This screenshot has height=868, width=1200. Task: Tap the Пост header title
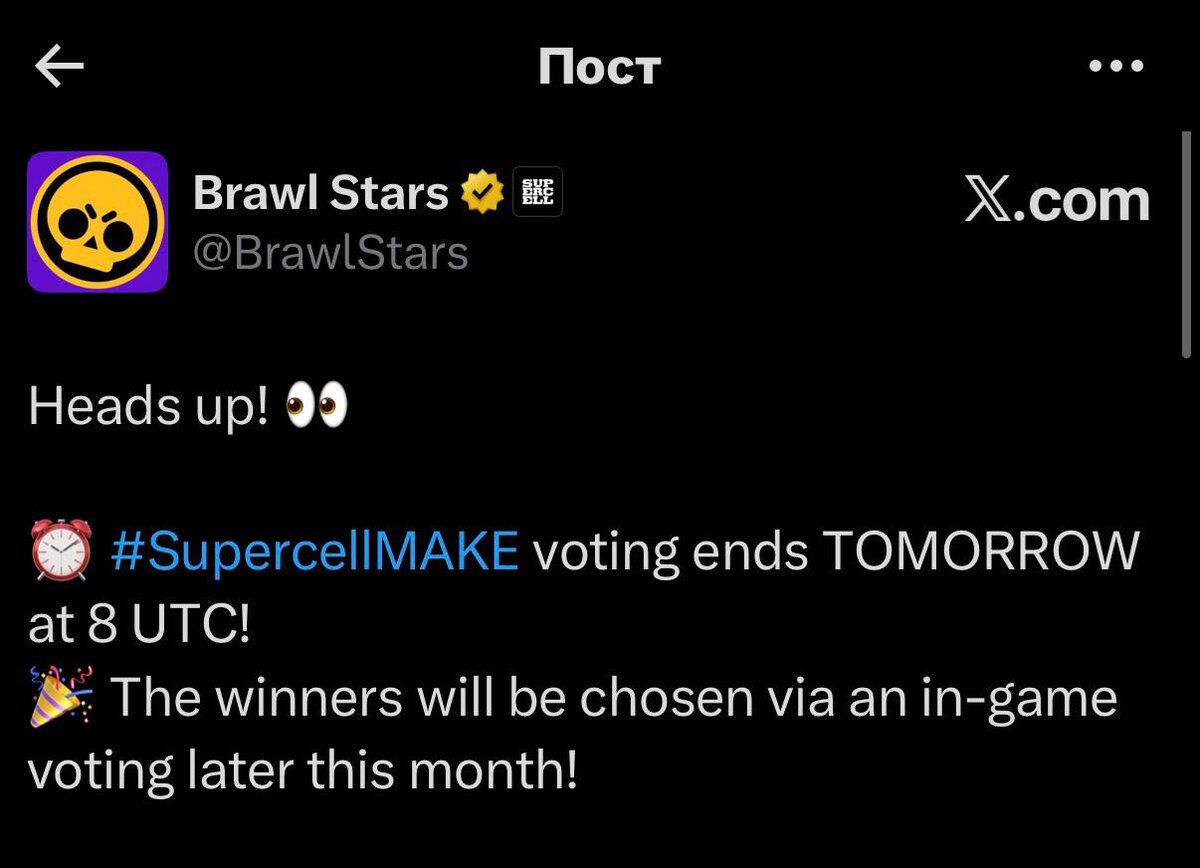tap(599, 67)
